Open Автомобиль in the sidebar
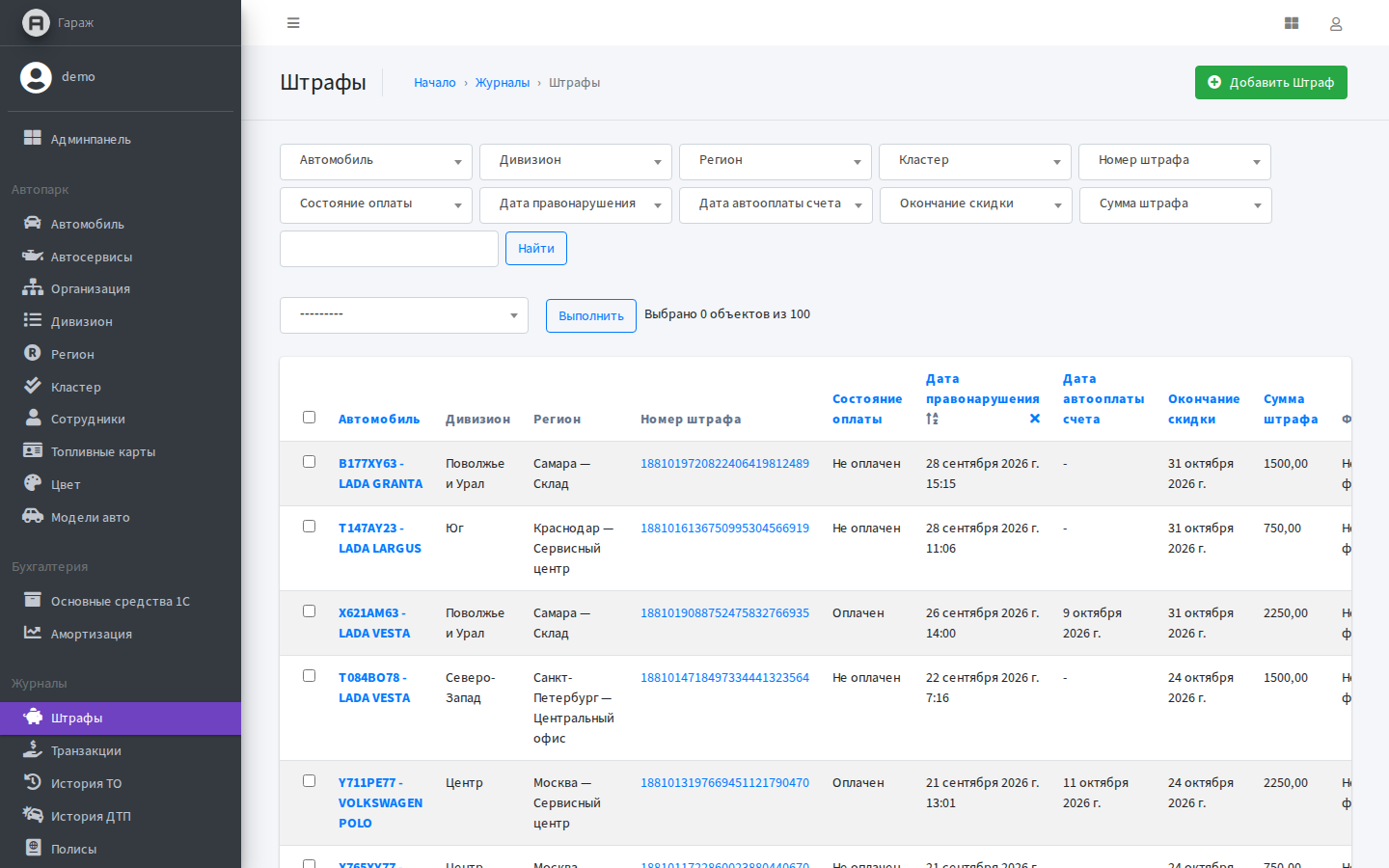 point(121,224)
